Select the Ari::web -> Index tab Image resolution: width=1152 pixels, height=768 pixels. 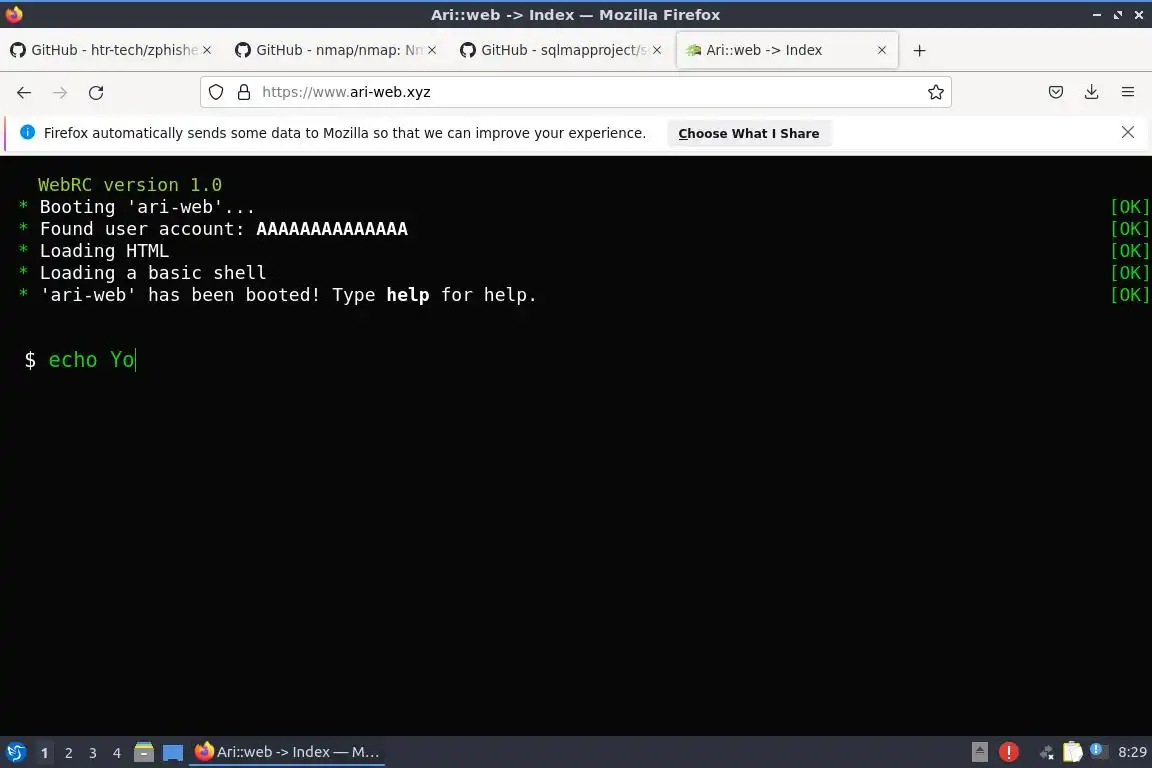point(786,50)
